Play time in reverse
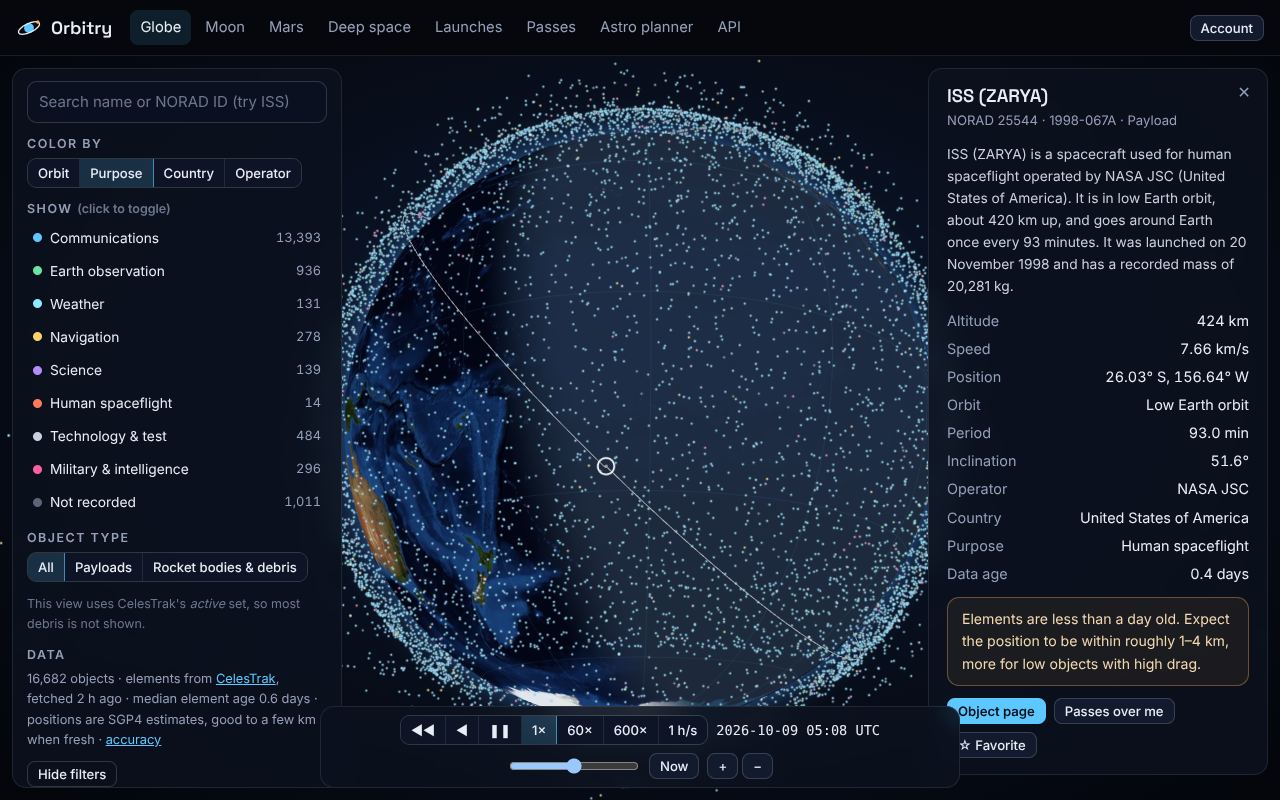 click(462, 730)
